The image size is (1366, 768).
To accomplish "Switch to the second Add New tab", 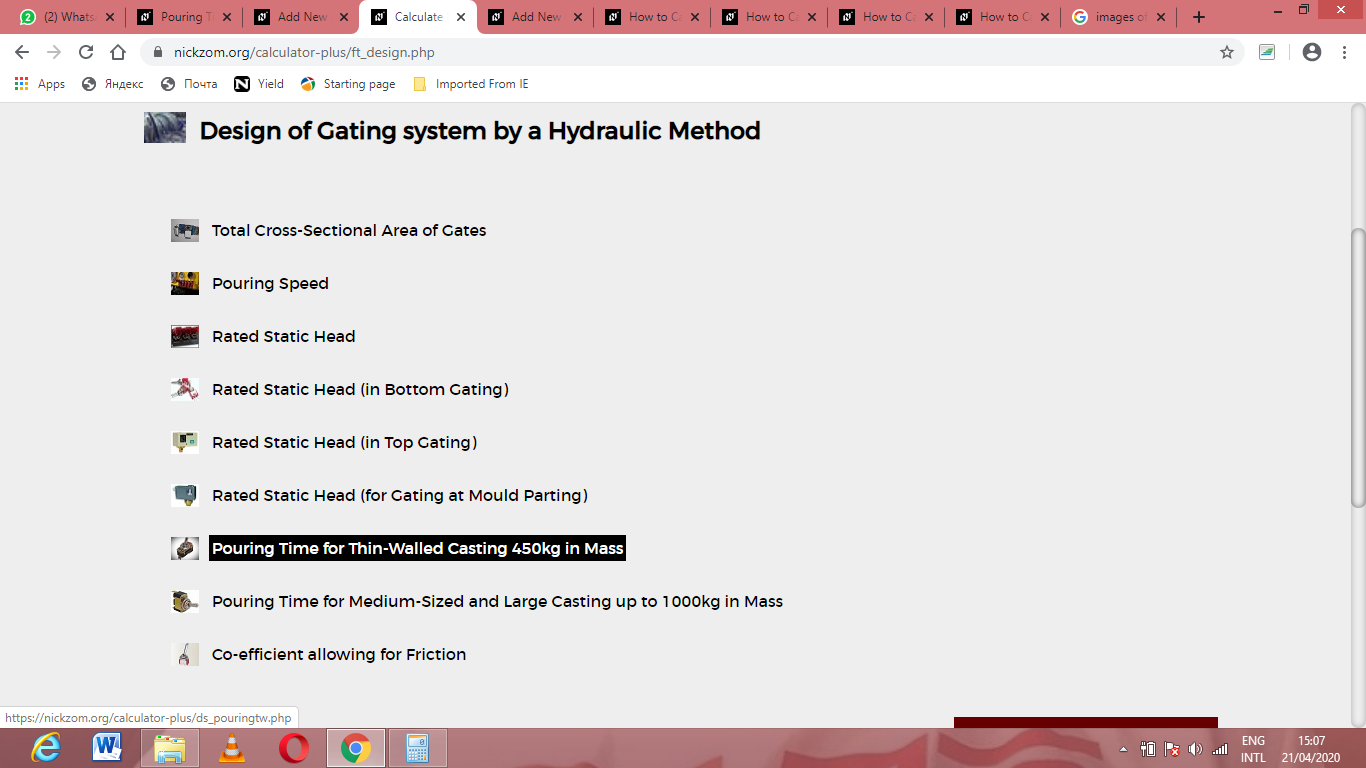I will [537, 17].
